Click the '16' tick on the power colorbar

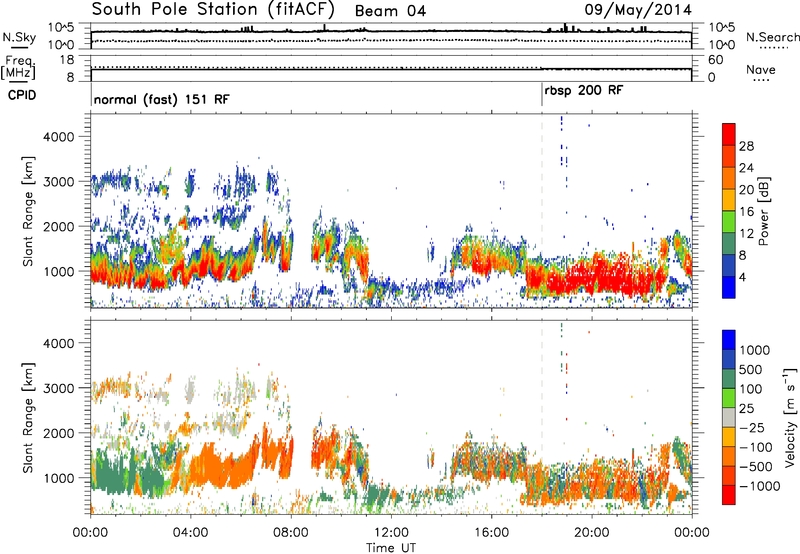point(746,211)
